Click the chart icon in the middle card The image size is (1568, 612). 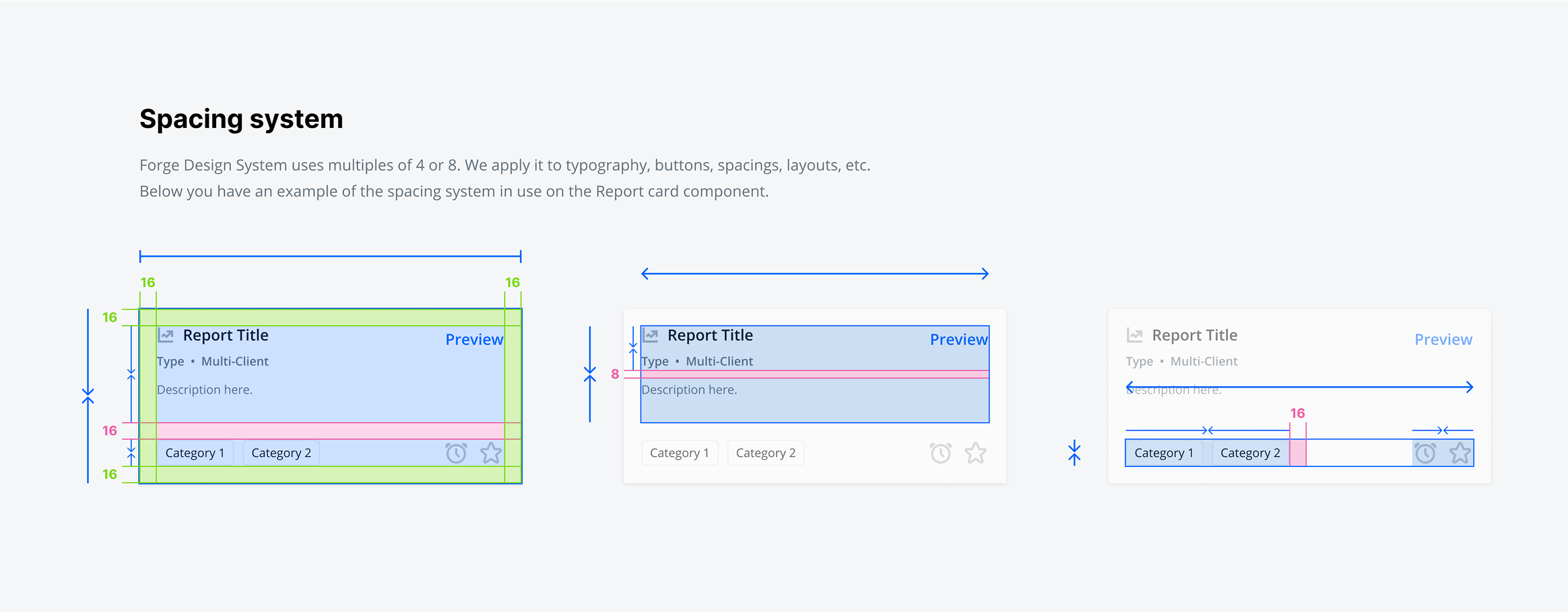650,335
